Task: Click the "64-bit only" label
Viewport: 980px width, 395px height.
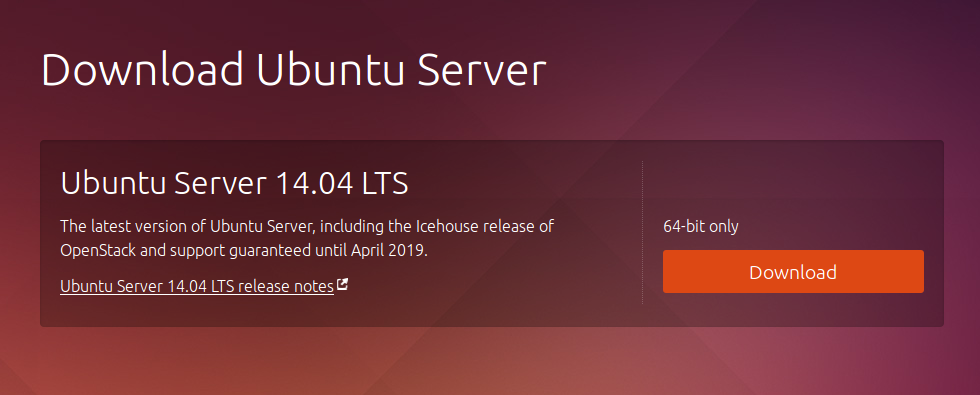Action: (x=701, y=226)
